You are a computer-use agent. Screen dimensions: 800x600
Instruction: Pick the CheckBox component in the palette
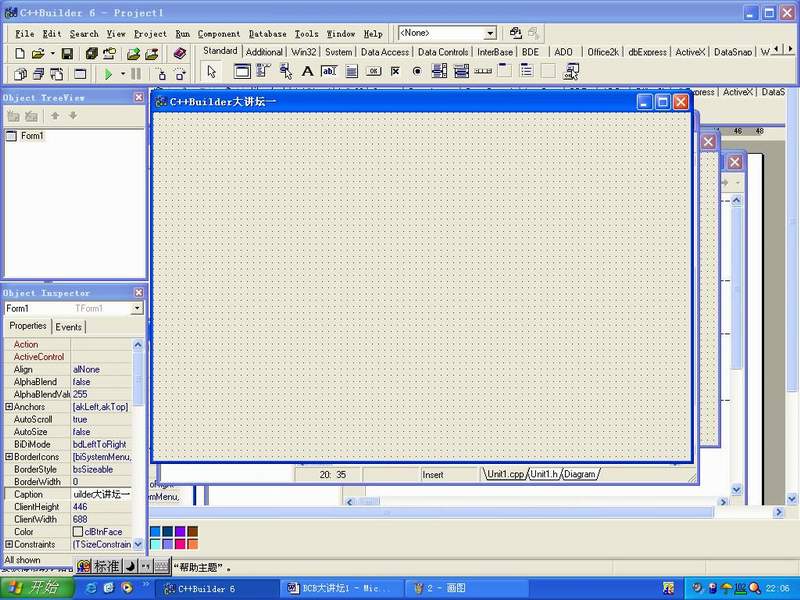point(395,71)
